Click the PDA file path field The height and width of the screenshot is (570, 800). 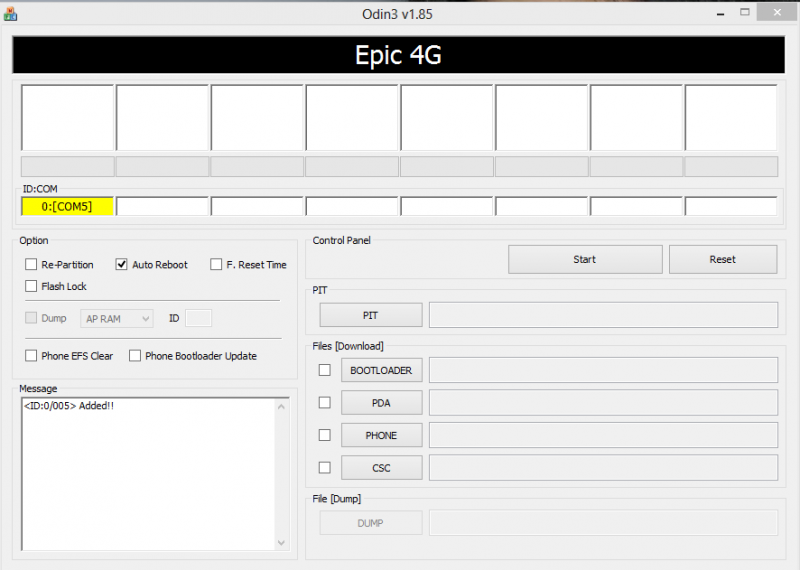[x=603, y=403]
